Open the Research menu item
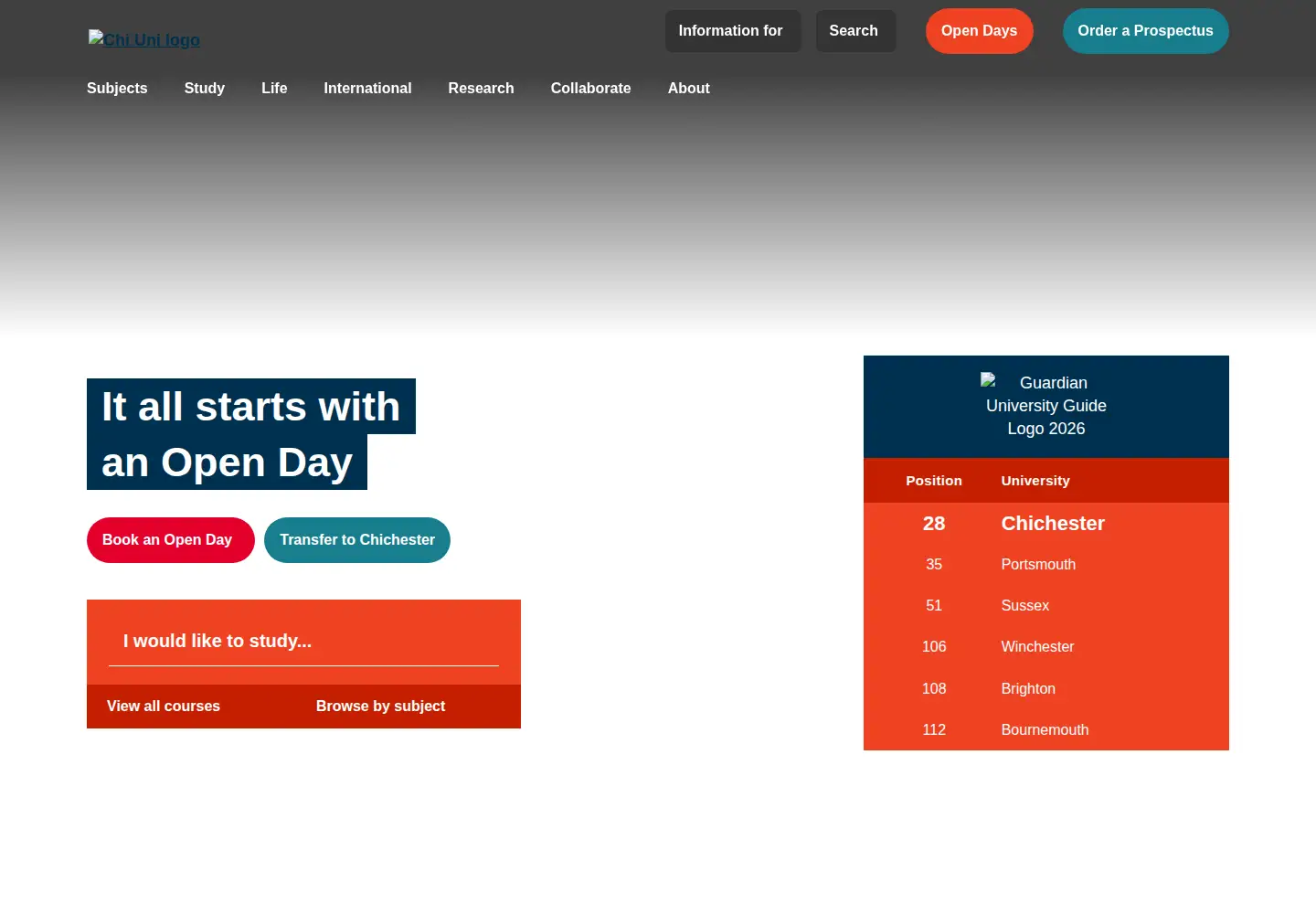This screenshot has width=1316, height=914. (481, 89)
